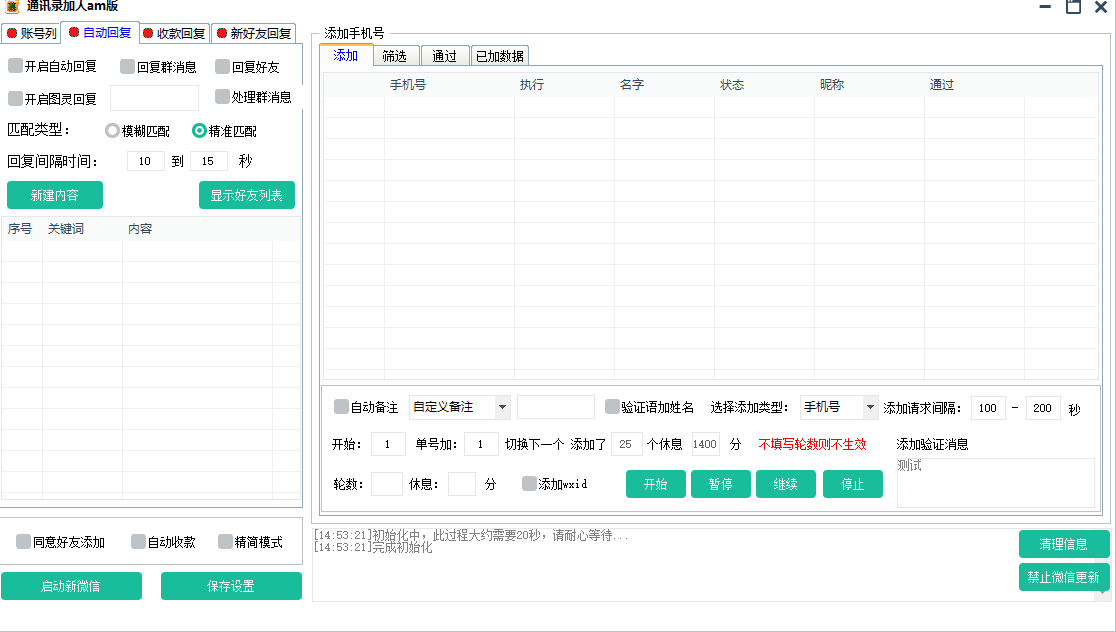Image resolution: width=1116 pixels, height=632 pixels.
Task: Switch to the 筛选 tab
Action: tap(395, 56)
